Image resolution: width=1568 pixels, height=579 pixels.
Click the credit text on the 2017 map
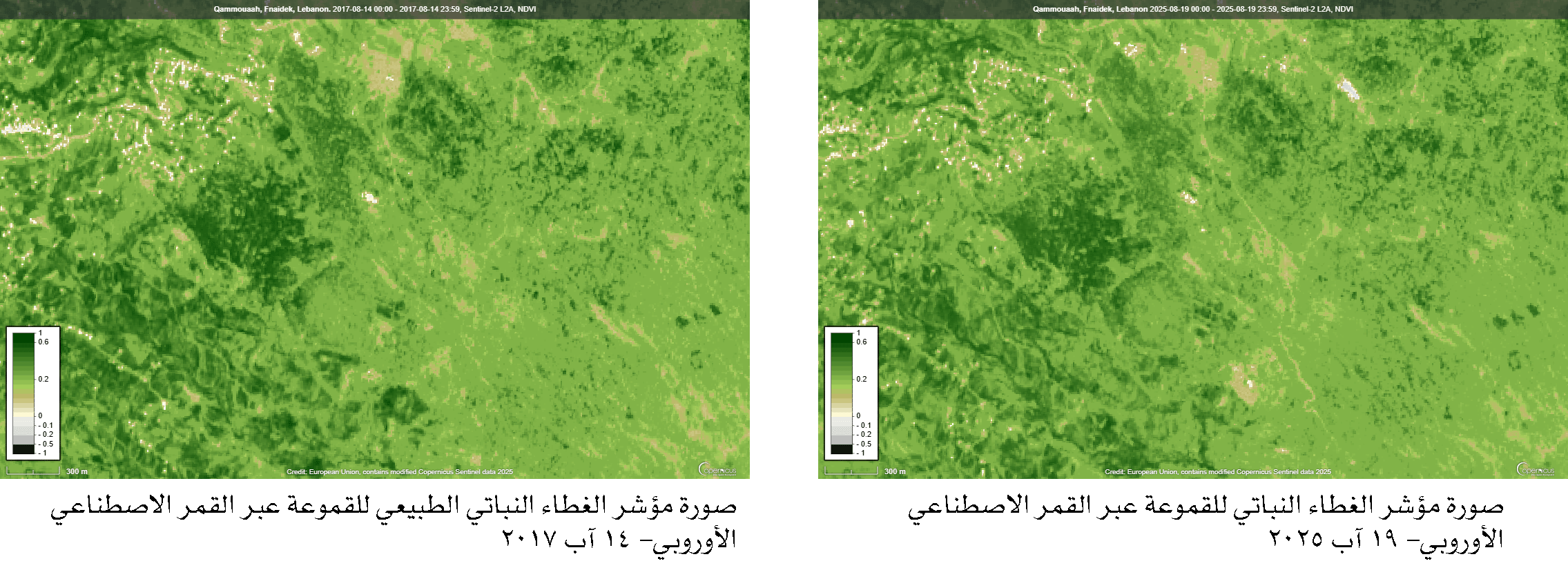[x=400, y=472]
